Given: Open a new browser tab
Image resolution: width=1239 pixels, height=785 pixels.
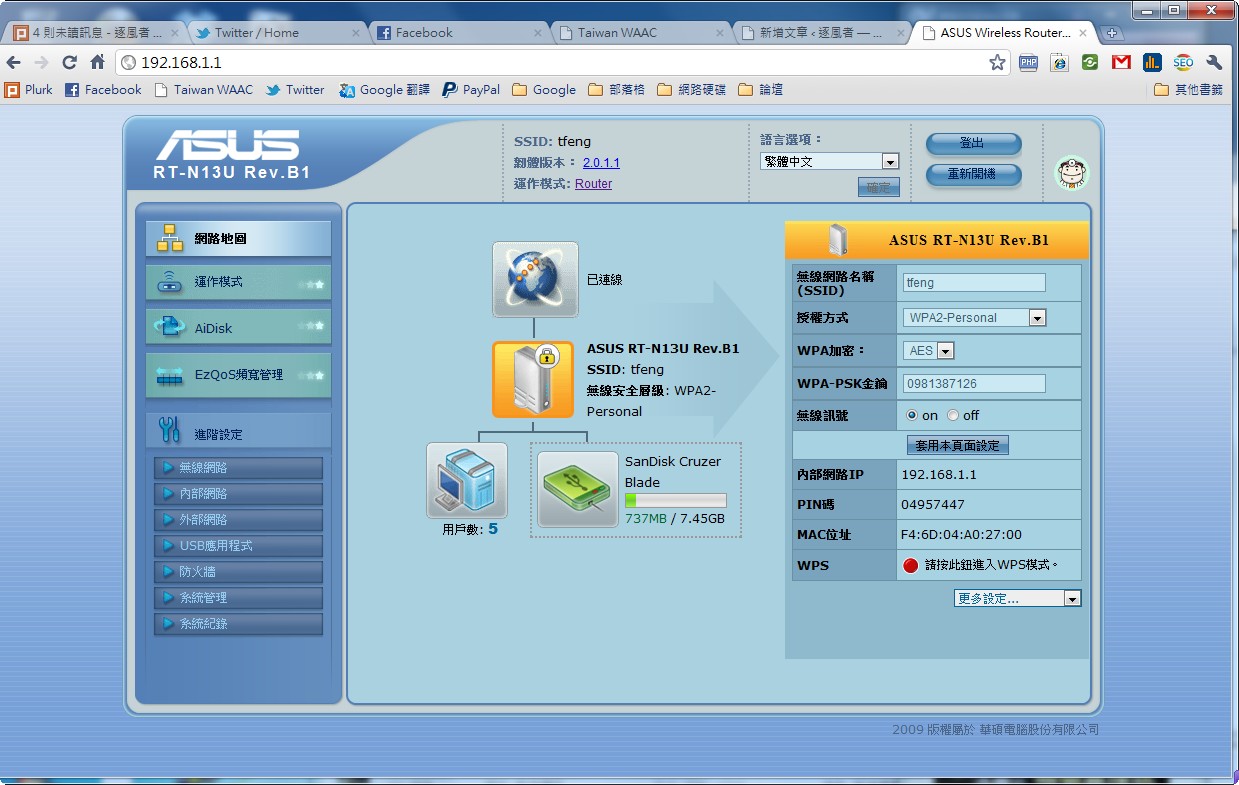Looking at the screenshot, I should tap(1111, 33).
